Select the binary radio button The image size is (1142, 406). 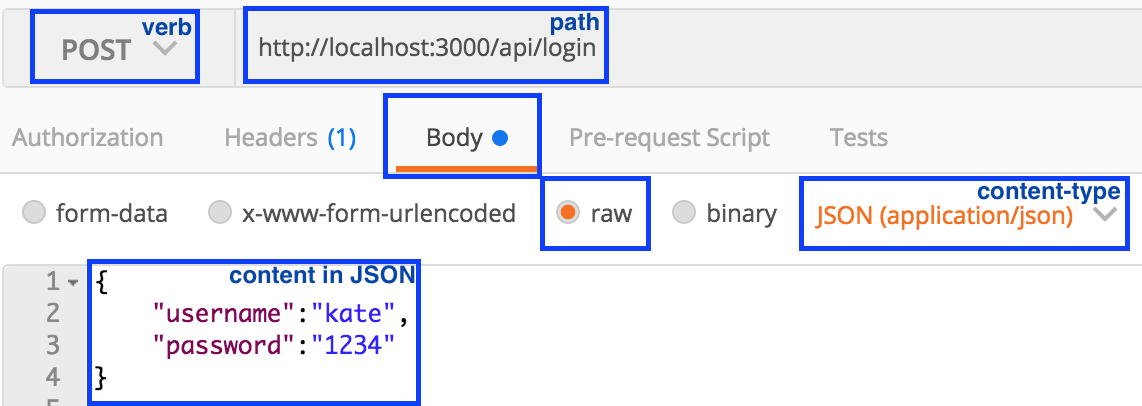684,213
